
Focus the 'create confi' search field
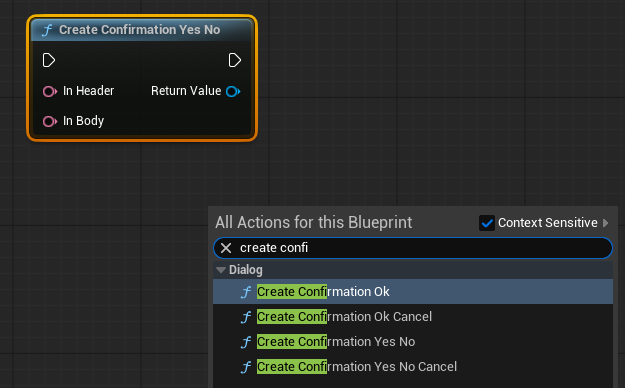pos(413,248)
